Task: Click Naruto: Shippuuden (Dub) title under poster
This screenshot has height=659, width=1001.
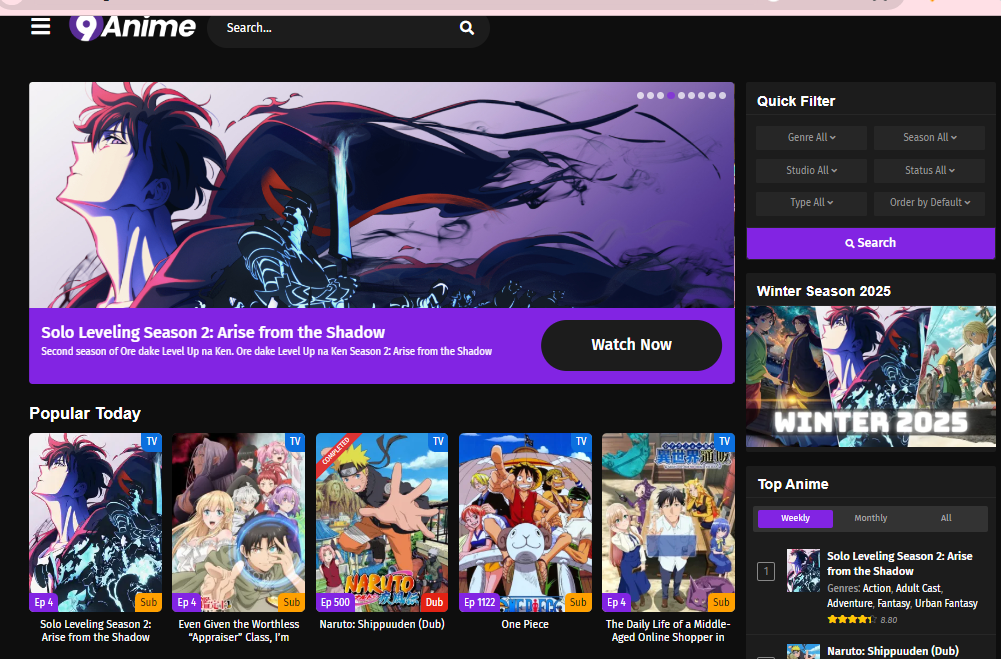Action: (x=382, y=625)
